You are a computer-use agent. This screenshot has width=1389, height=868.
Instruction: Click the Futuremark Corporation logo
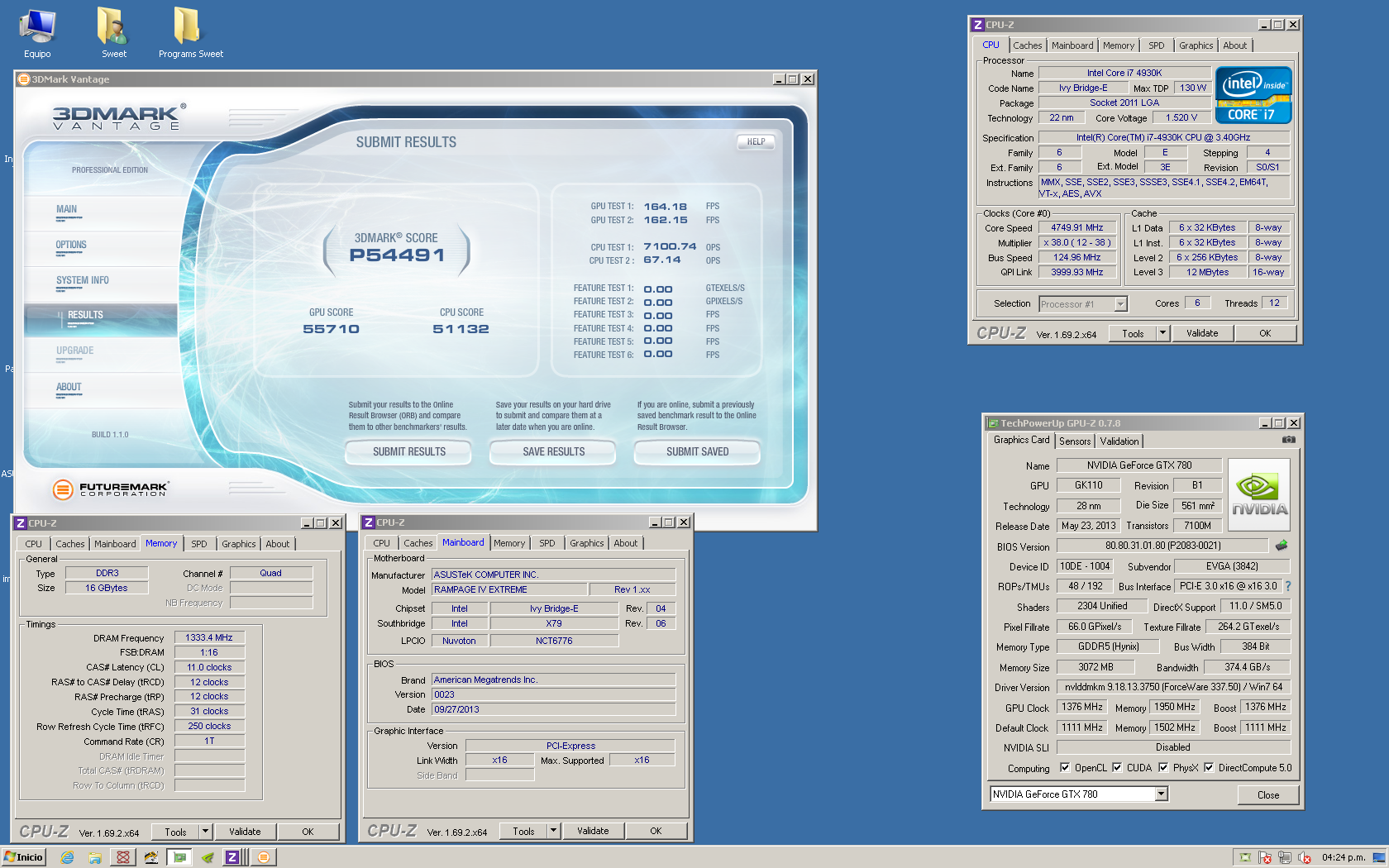[110, 489]
